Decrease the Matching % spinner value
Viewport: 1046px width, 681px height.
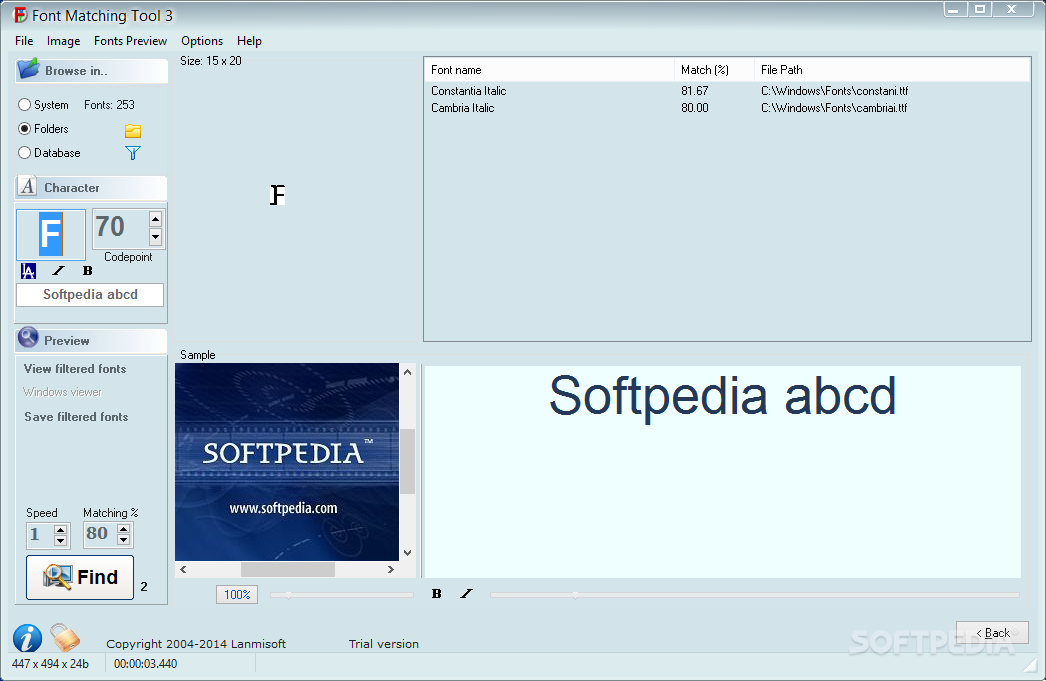123,540
